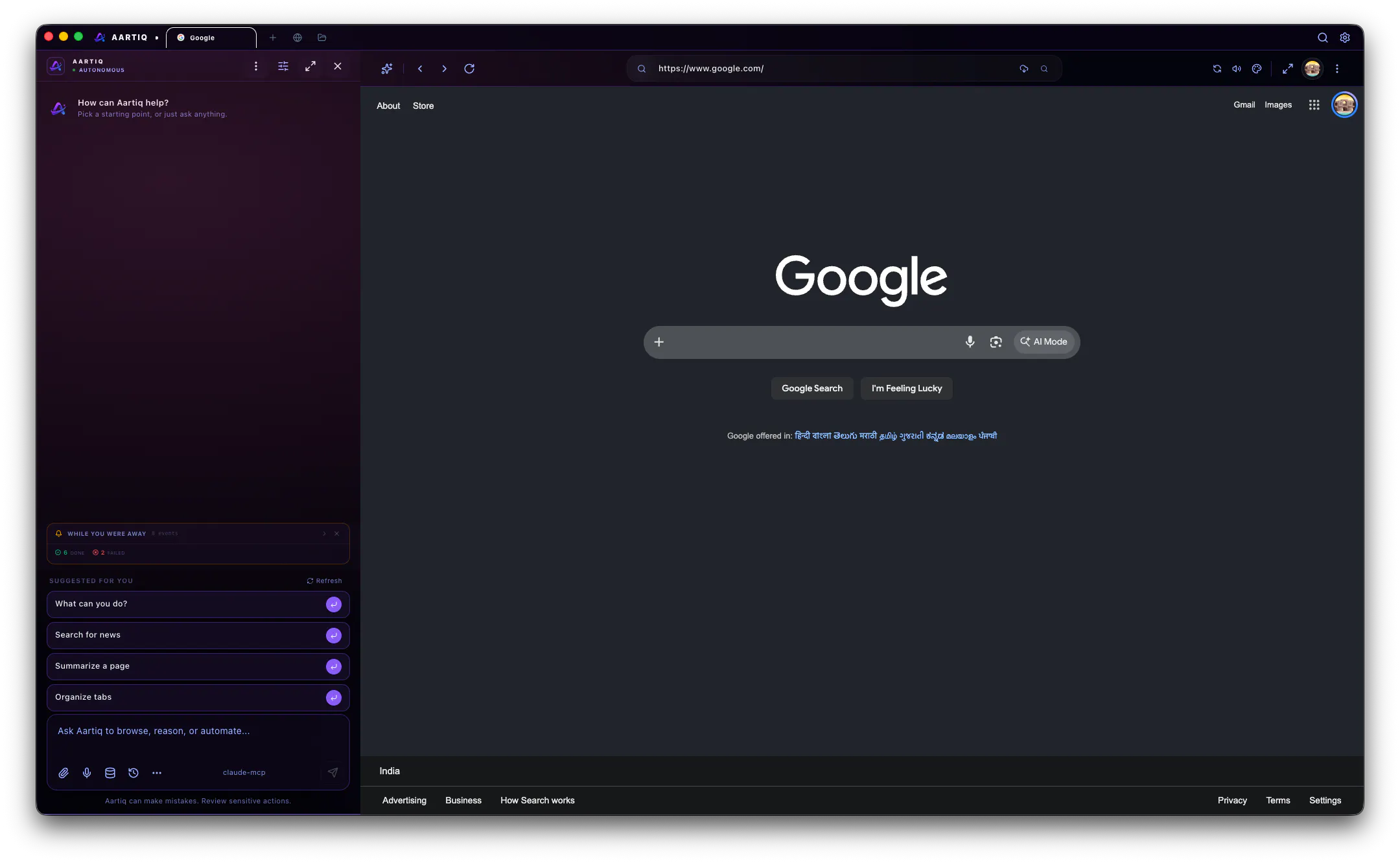The height and width of the screenshot is (863, 1400).
Task: Open the Google Settings footer menu
Action: coord(1325,801)
